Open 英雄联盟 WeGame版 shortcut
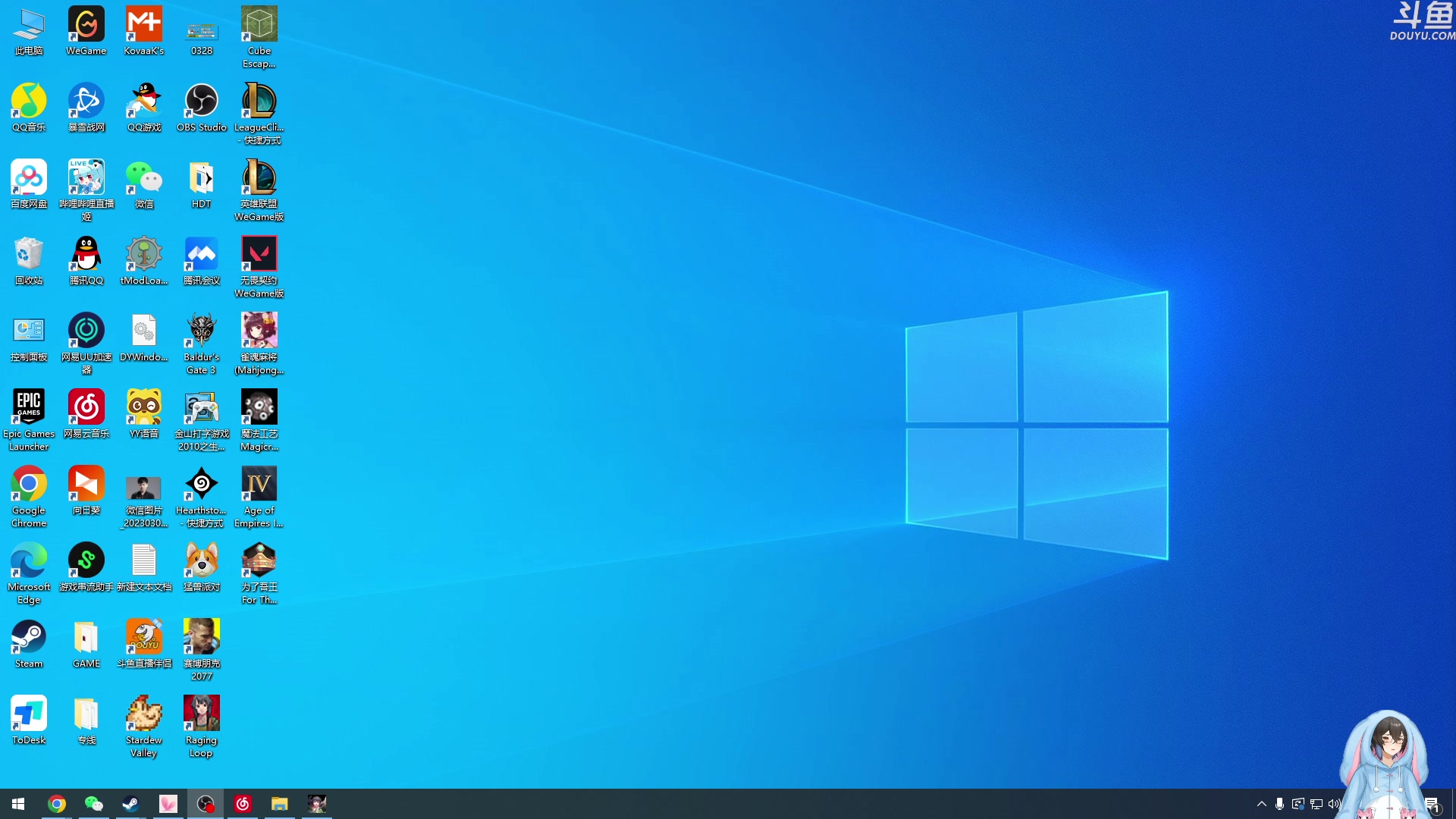Viewport: 1456px width, 819px height. pos(259,190)
